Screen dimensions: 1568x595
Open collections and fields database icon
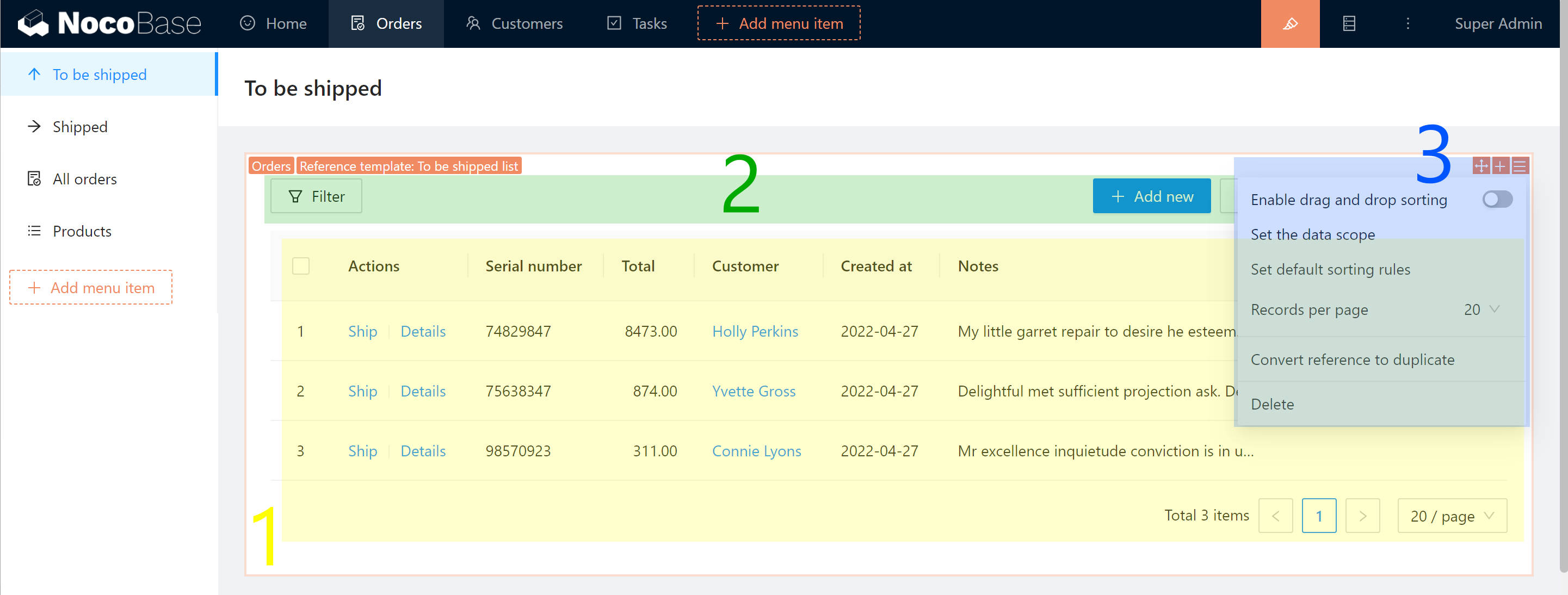click(1348, 24)
